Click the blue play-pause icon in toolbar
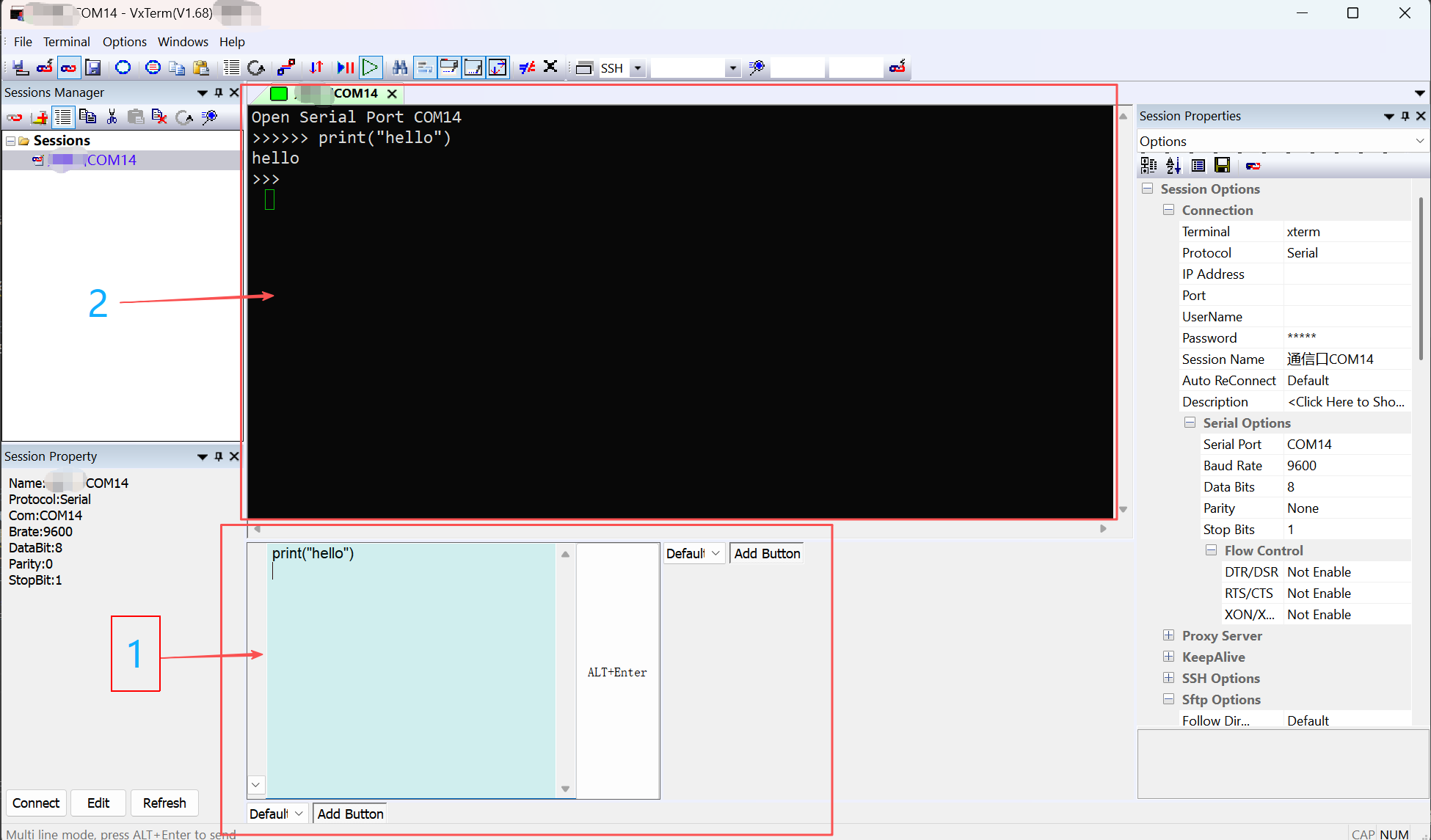The height and width of the screenshot is (840, 1431). (x=345, y=67)
